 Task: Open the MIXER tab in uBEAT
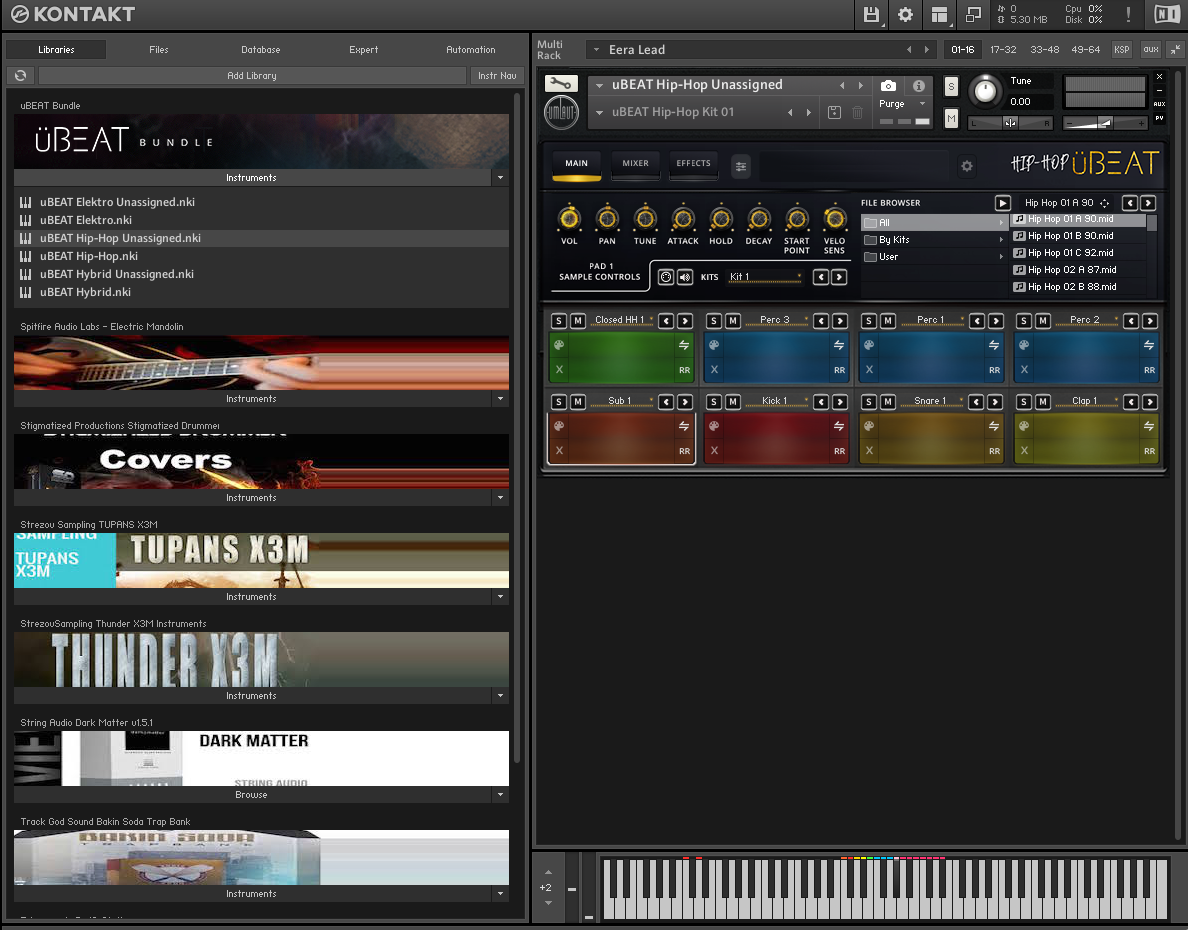[x=636, y=164]
